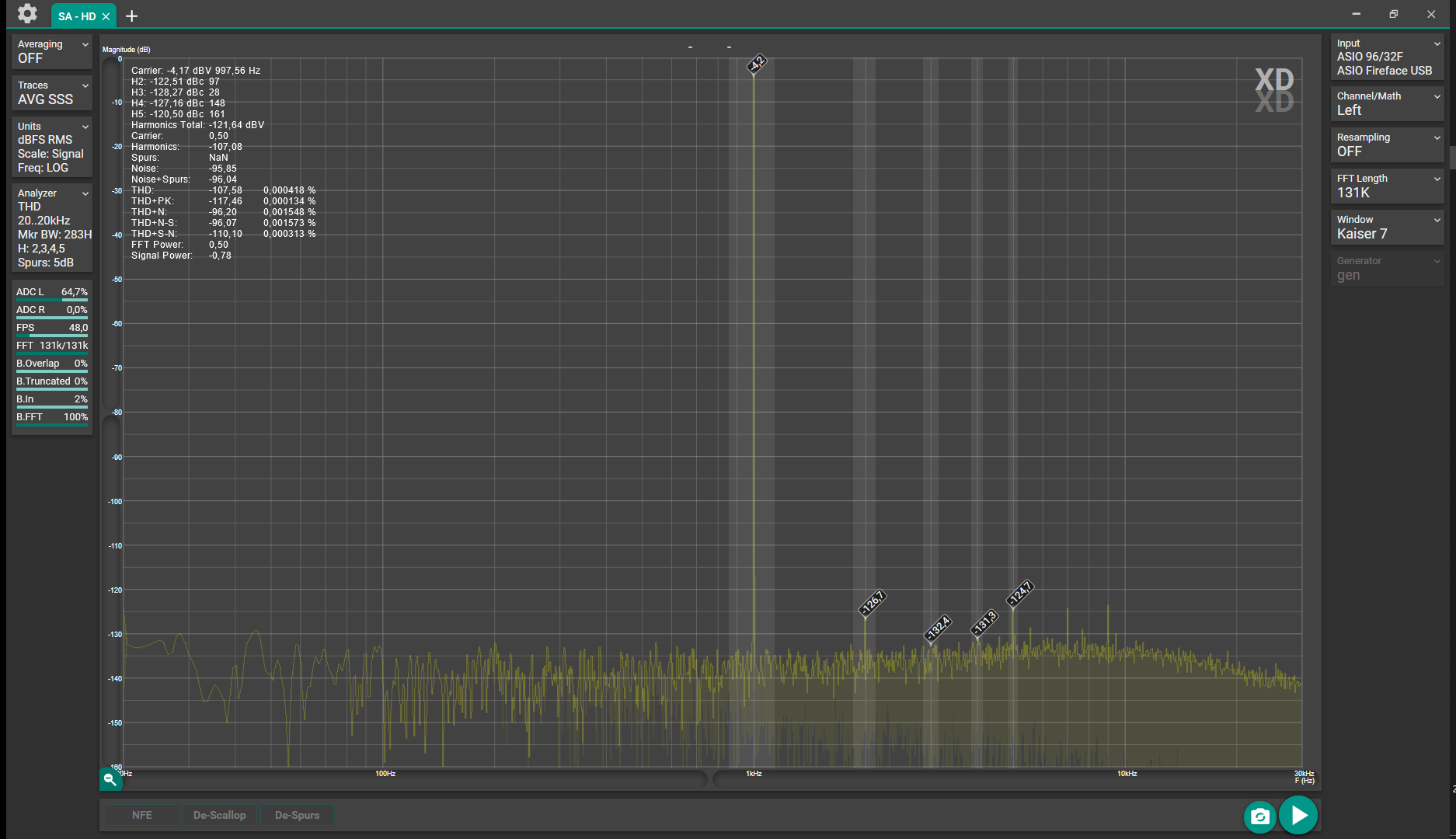Screen dimensions: 1456x839
Task: Click the Magnitude (dB) axis label
Action: tap(127, 50)
